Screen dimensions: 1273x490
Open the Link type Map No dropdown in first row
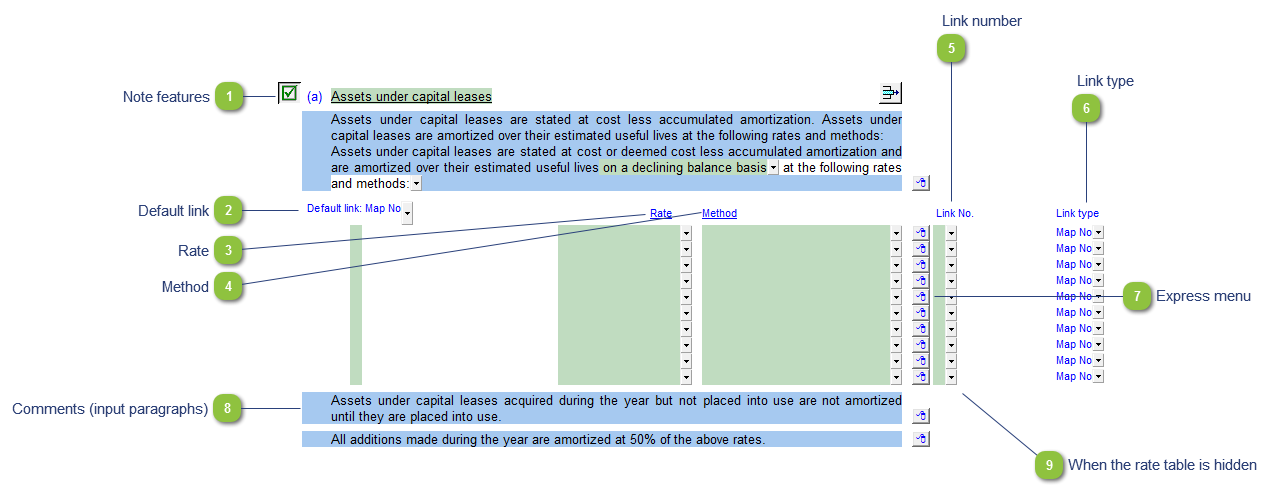coord(1098,233)
